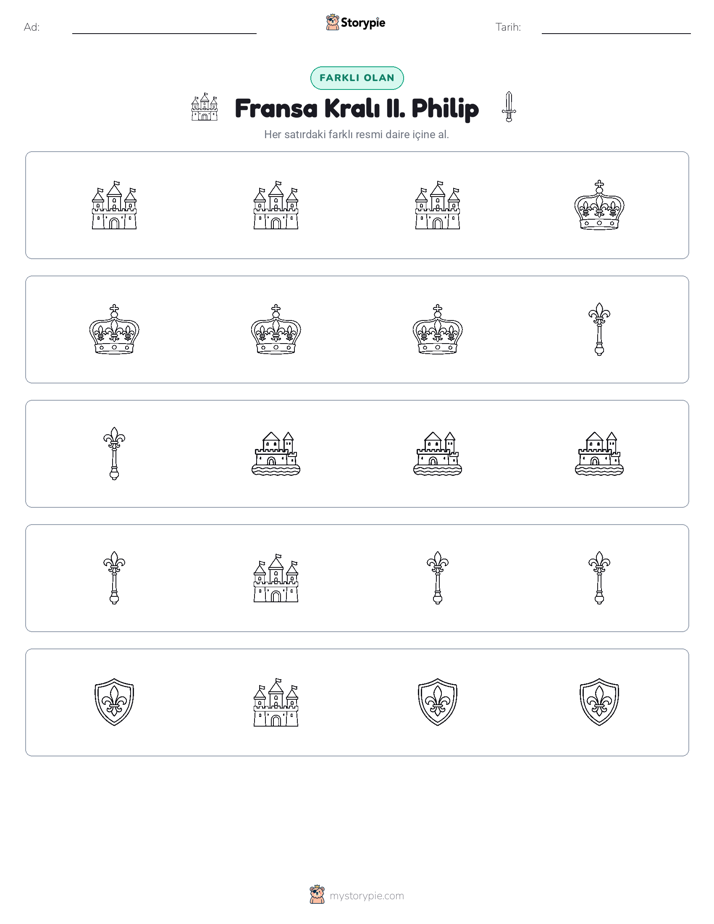Select the castle in the fourth row
The width and height of the screenshot is (714, 924).
click(x=276, y=578)
